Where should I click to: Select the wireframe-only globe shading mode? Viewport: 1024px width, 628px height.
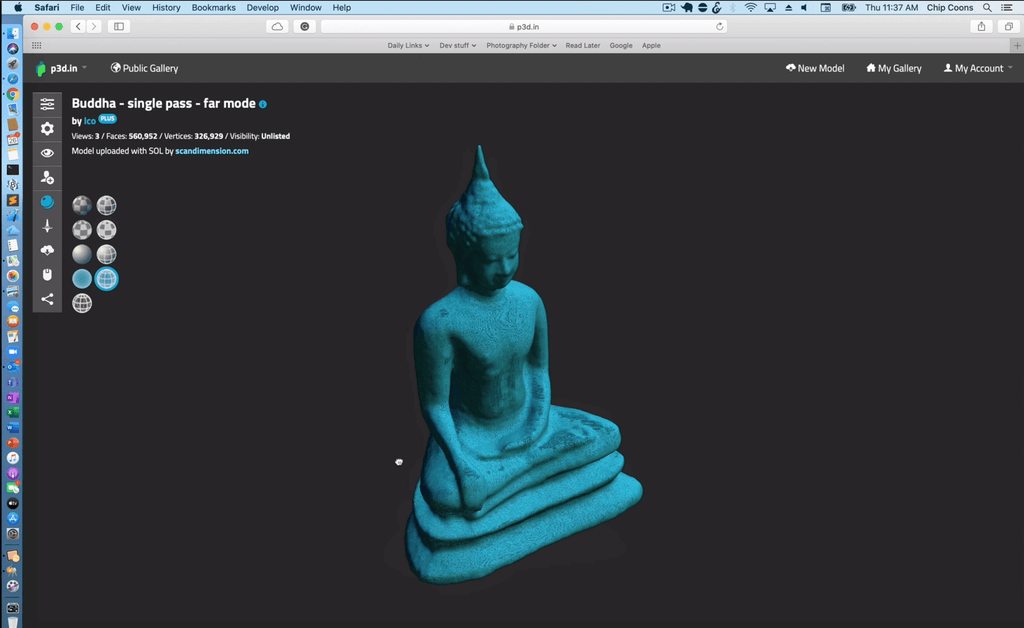pos(82,303)
